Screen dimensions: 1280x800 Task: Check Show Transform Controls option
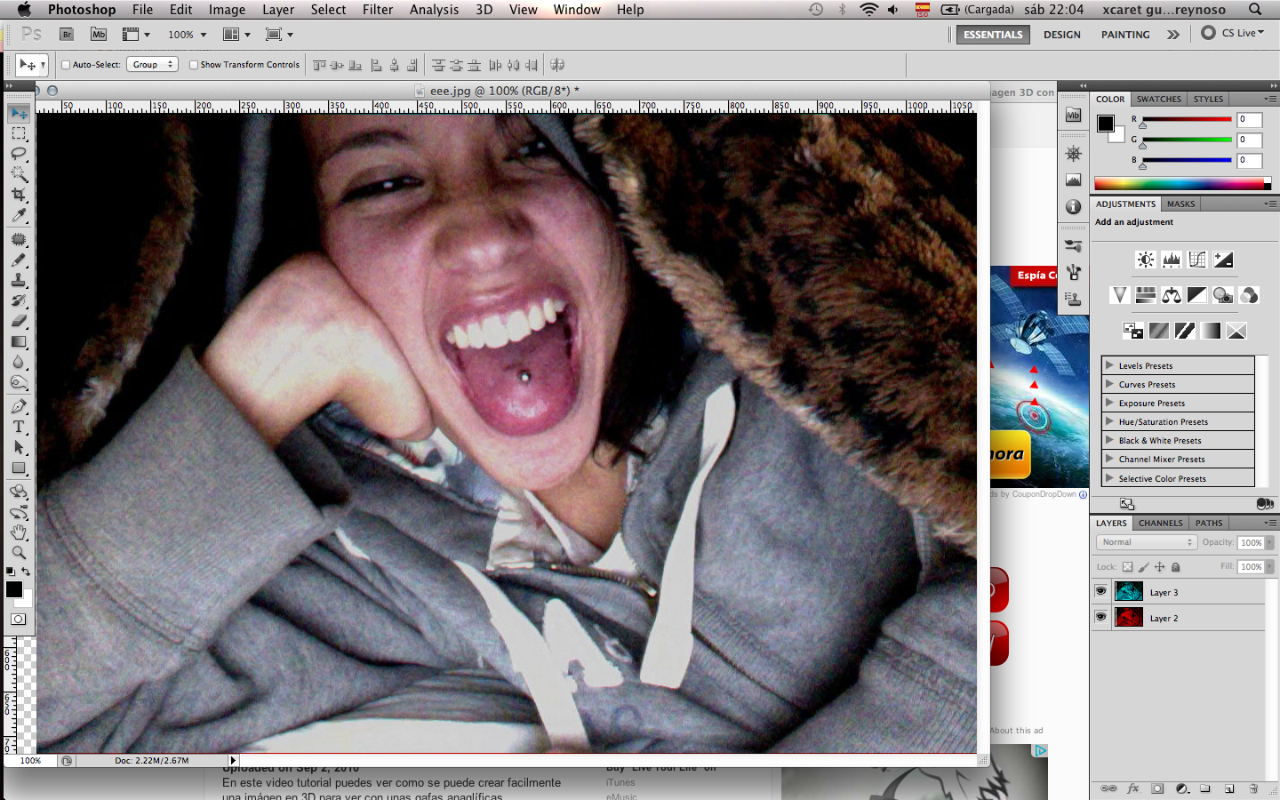coord(193,65)
